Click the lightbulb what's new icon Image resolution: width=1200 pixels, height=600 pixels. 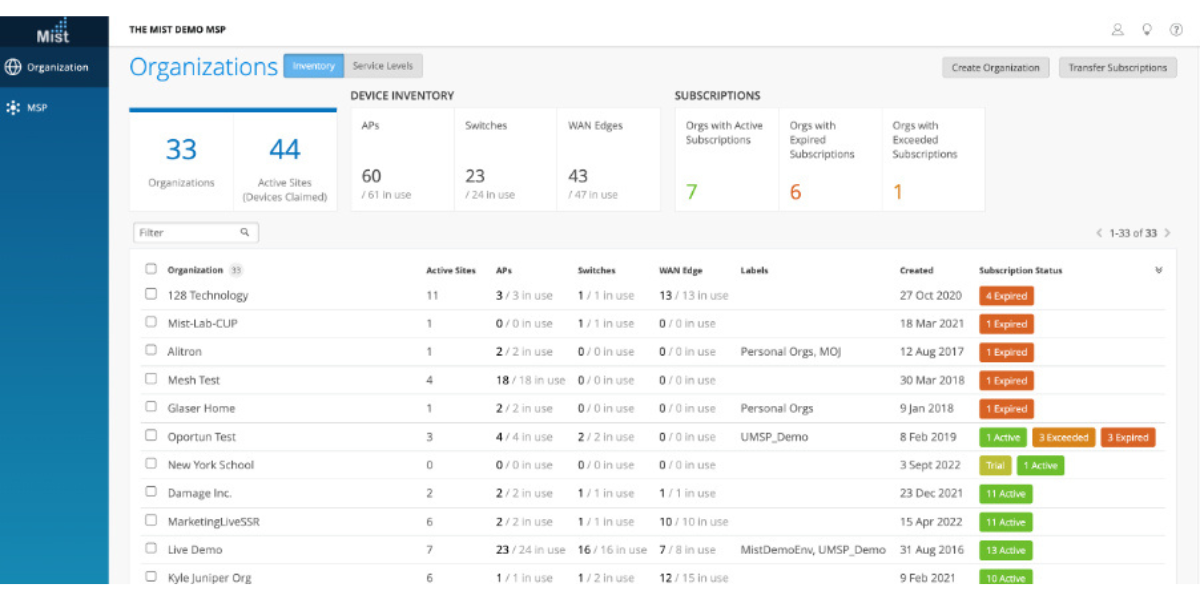click(1147, 29)
